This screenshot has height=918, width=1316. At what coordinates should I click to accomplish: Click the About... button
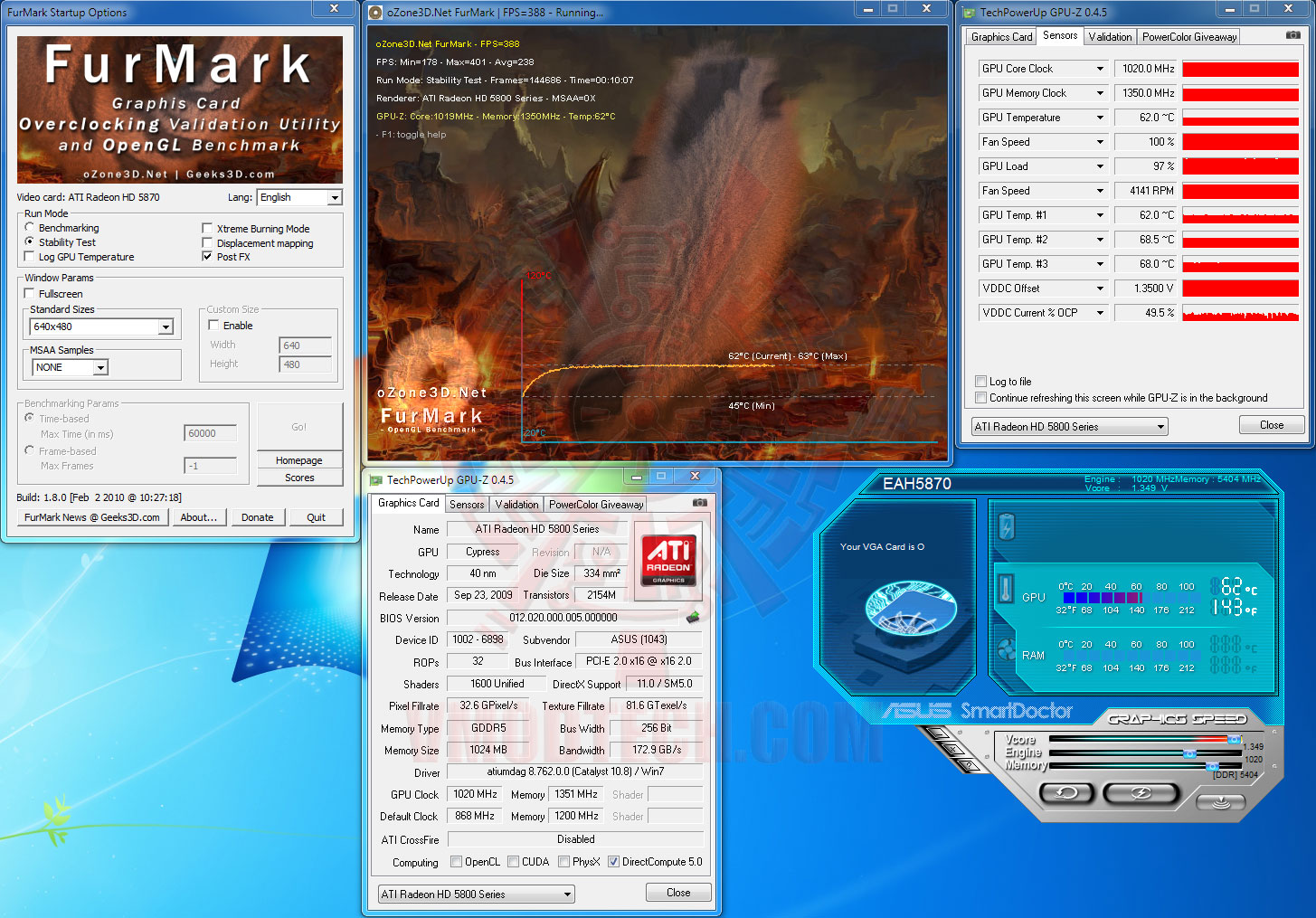click(x=198, y=517)
